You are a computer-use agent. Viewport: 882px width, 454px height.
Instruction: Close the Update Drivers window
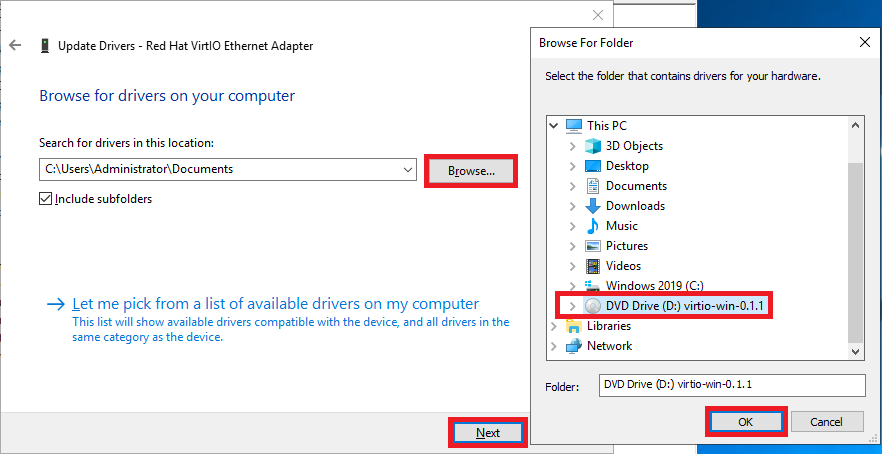pos(598,15)
